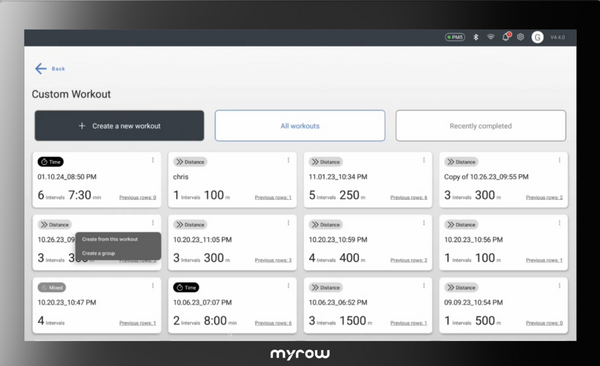Open the settings gear icon
This screenshot has height=366, width=600.
(x=520, y=37)
